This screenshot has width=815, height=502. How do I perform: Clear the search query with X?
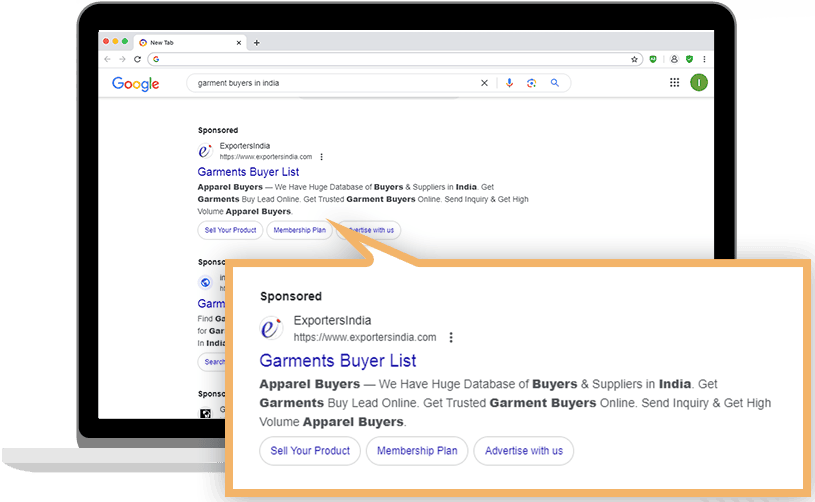(484, 83)
